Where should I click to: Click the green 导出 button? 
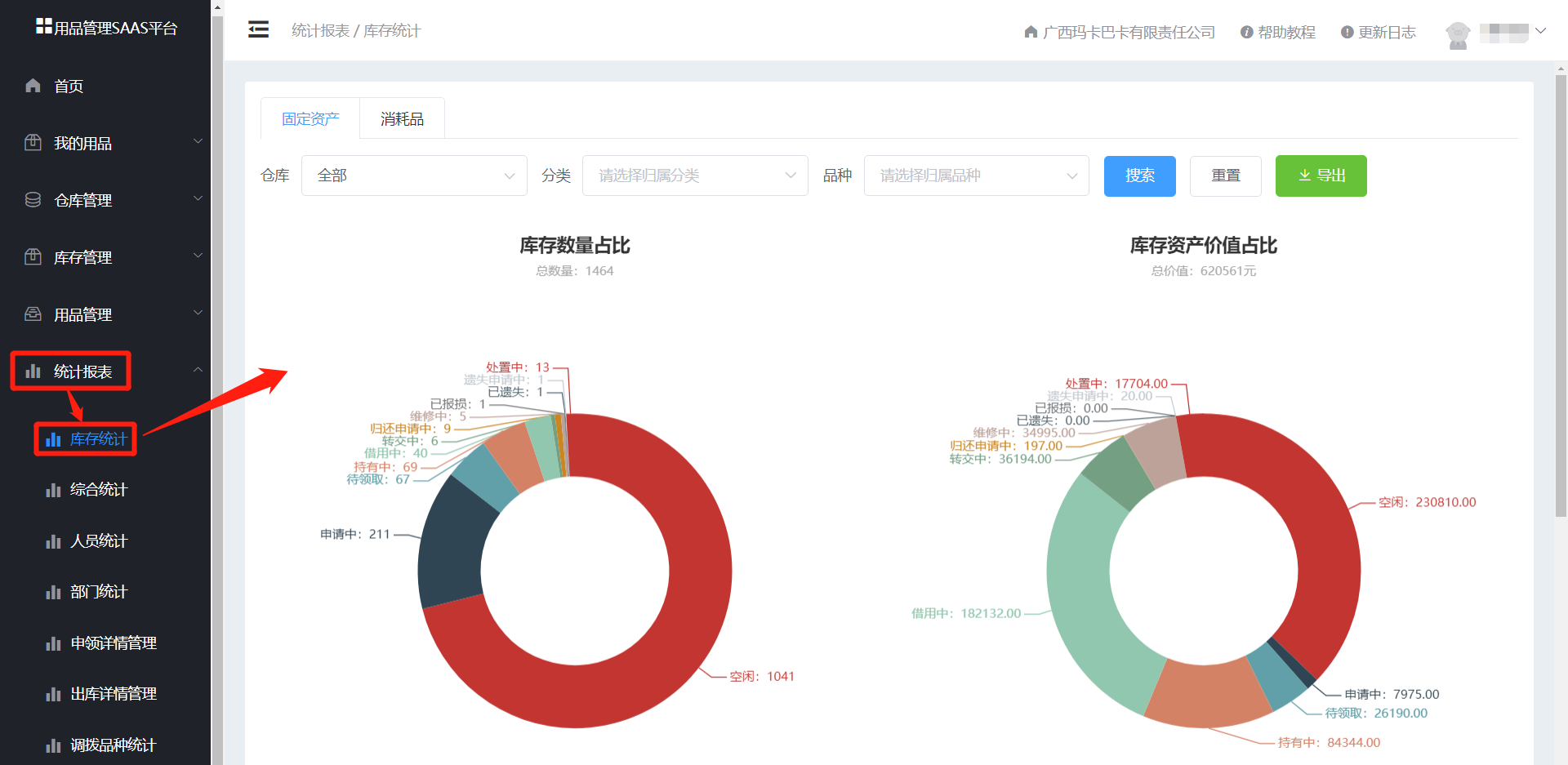tap(1321, 176)
